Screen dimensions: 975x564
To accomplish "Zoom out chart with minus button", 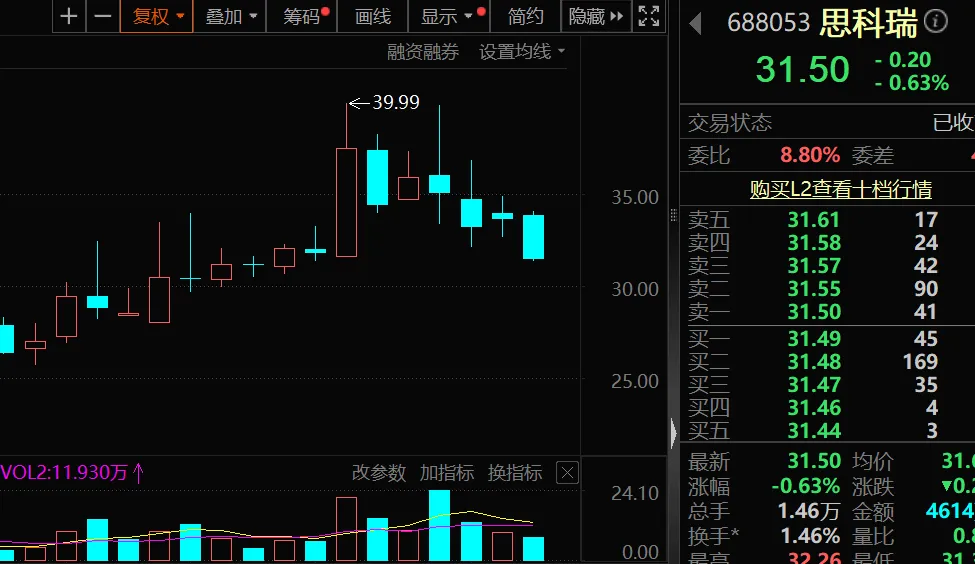I will (x=103, y=17).
